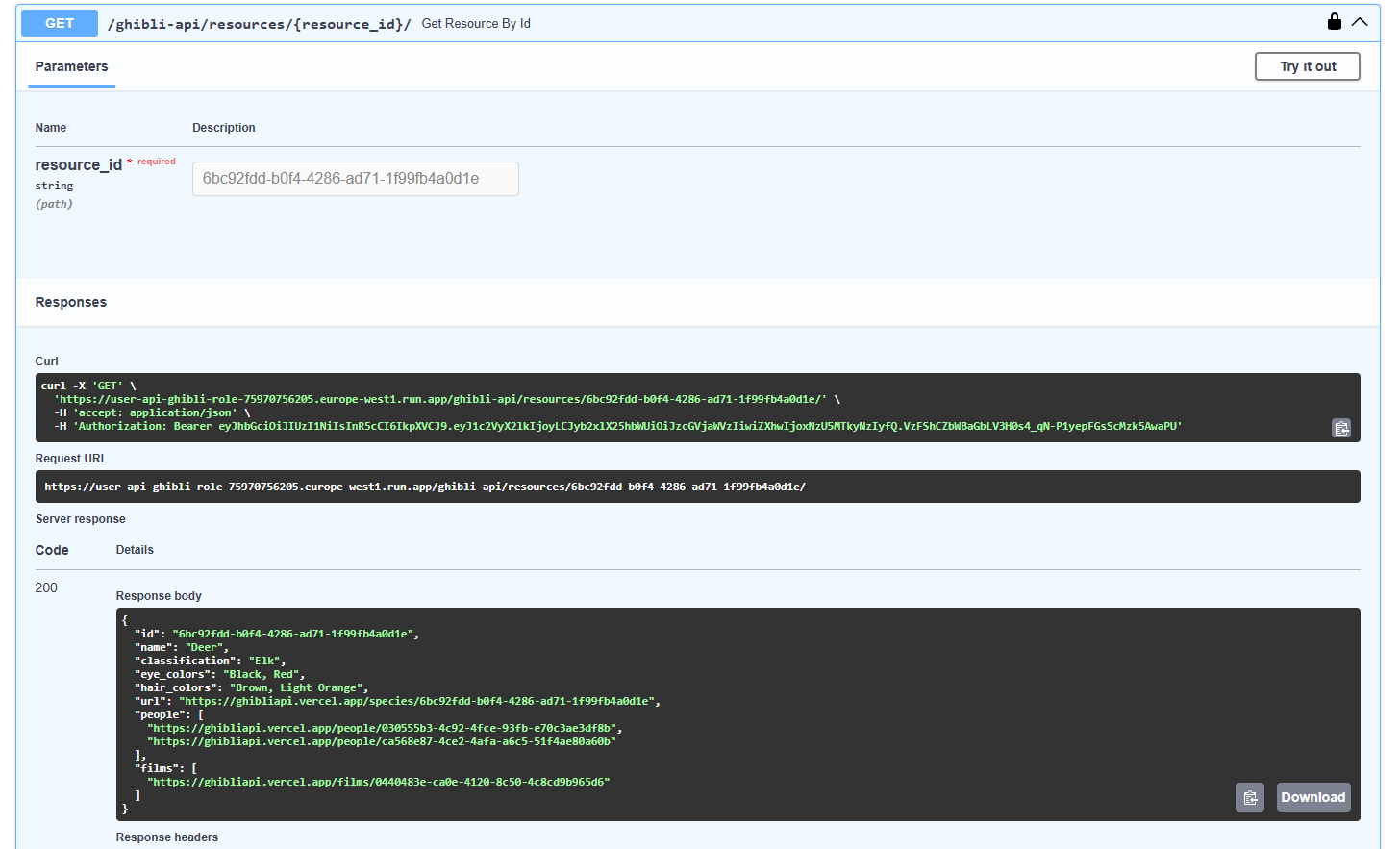Click the "id" line in response body
This screenshot has height=849, width=1400.
click(277, 634)
